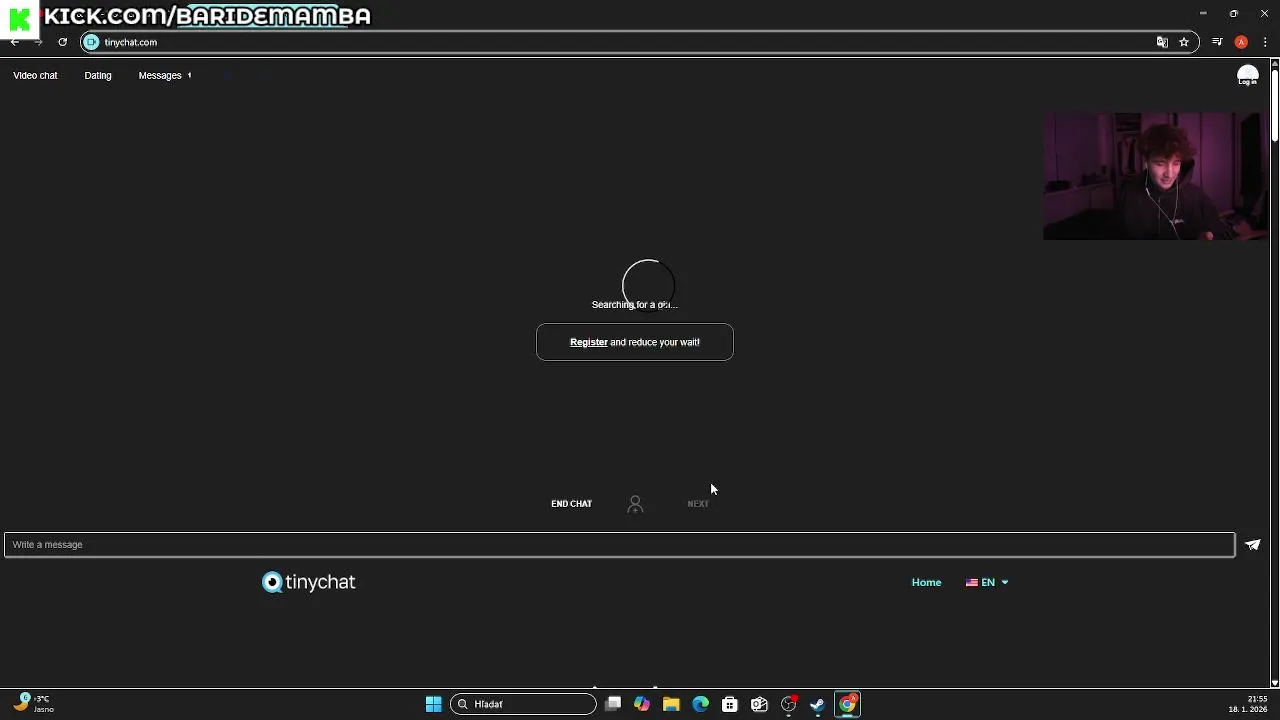Open Microsoft Store from the taskbar
The image size is (1280, 720).
(730, 704)
